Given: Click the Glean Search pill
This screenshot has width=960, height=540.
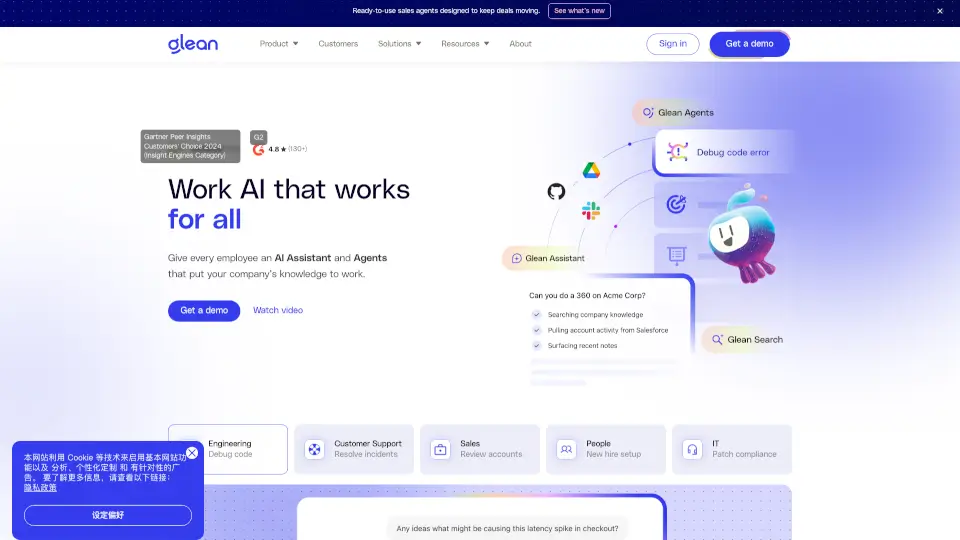Looking at the screenshot, I should point(746,340).
